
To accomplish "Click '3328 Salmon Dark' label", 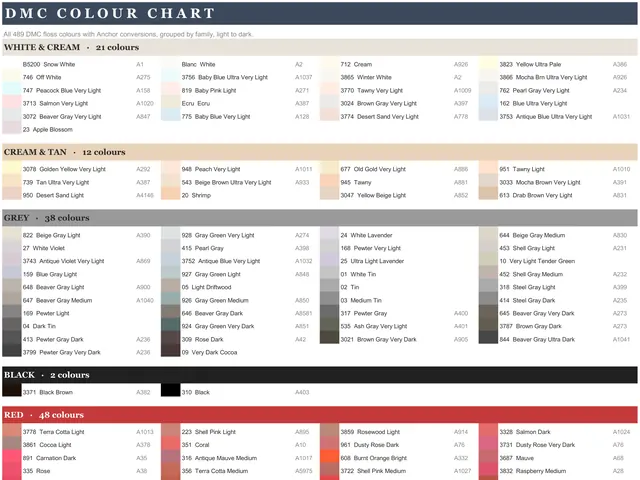I will [525, 431].
